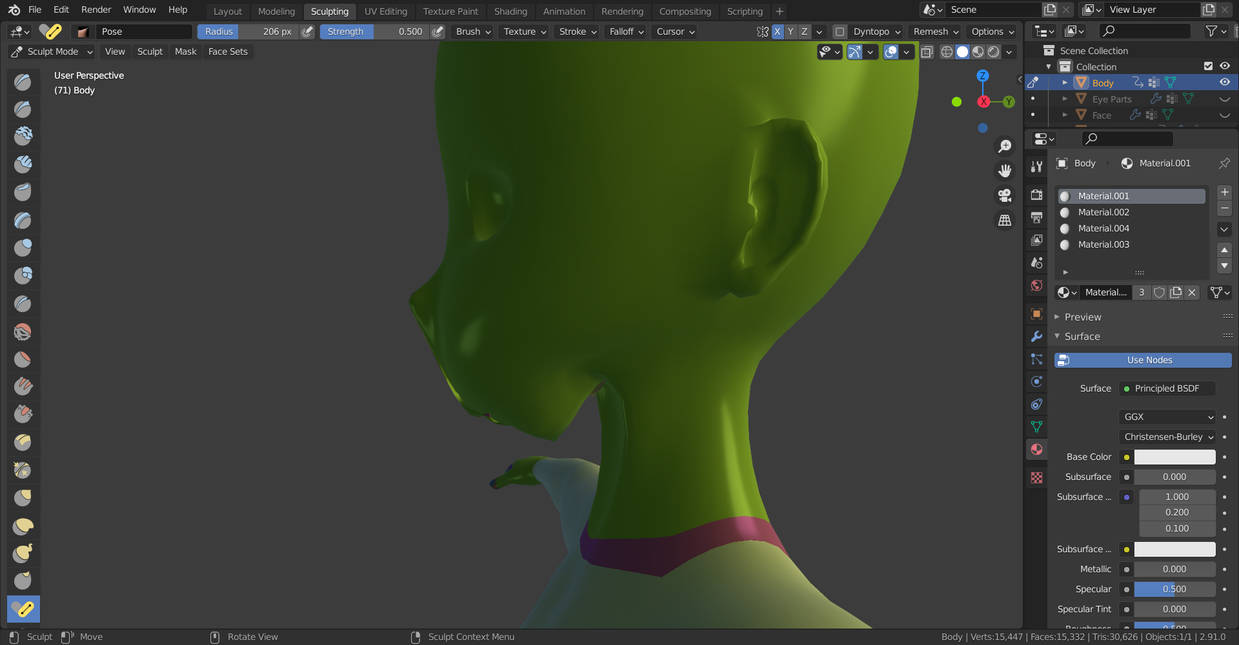This screenshot has width=1239, height=645.
Task: Add a new workspace with the plus tab
Action: click(x=780, y=11)
